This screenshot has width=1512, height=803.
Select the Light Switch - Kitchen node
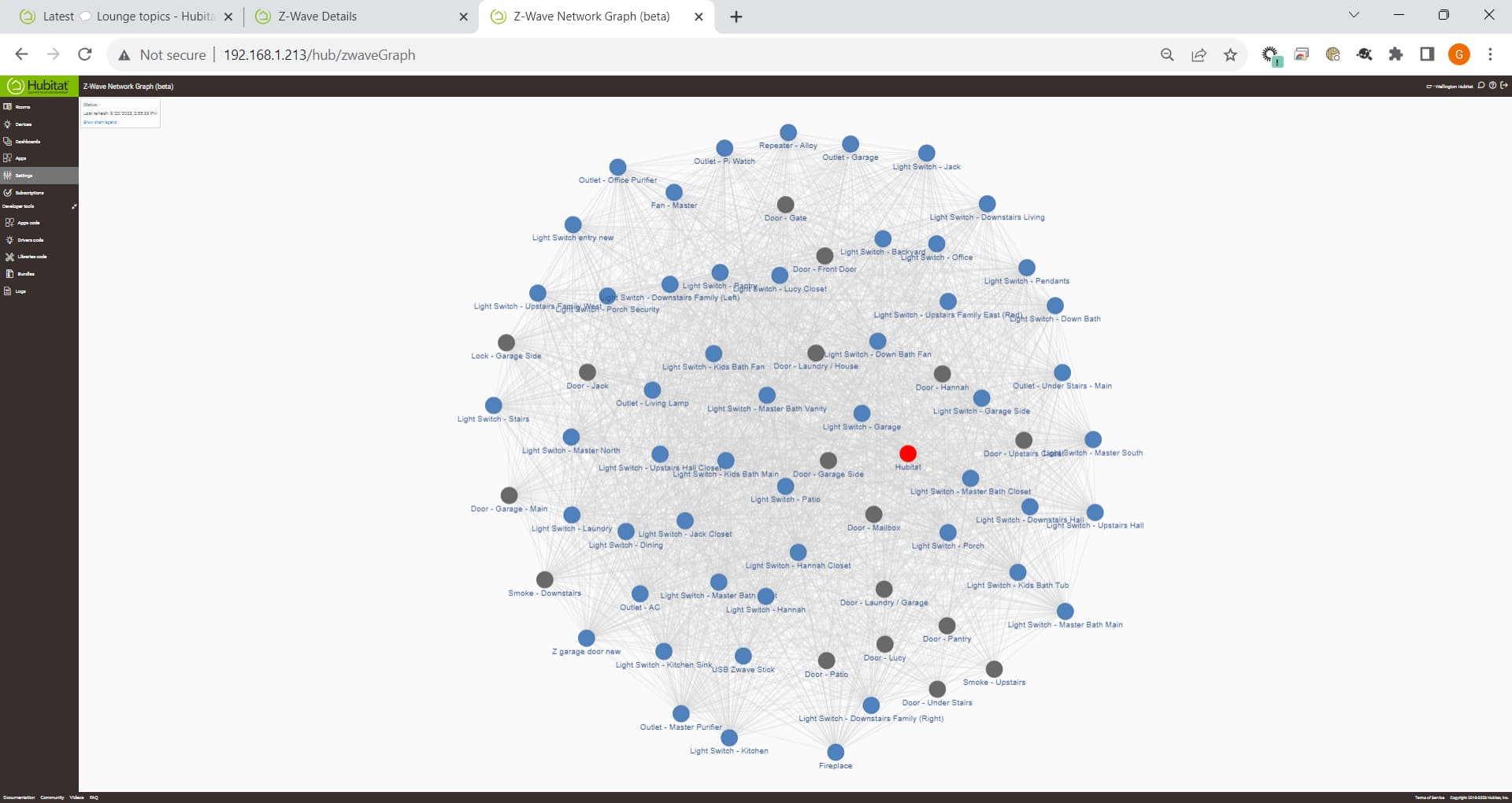[x=729, y=738]
